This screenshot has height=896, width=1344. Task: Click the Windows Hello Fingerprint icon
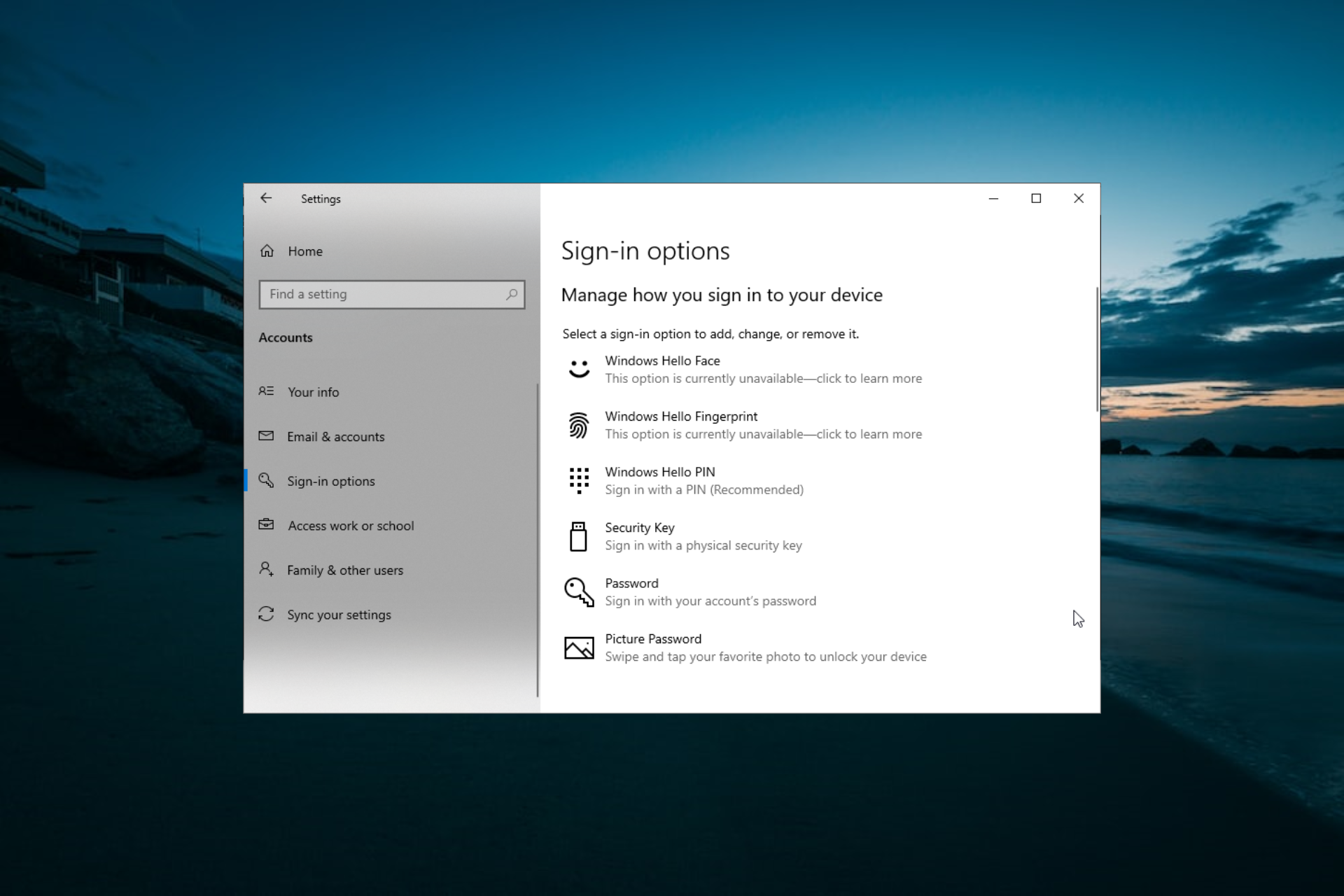pos(579,425)
